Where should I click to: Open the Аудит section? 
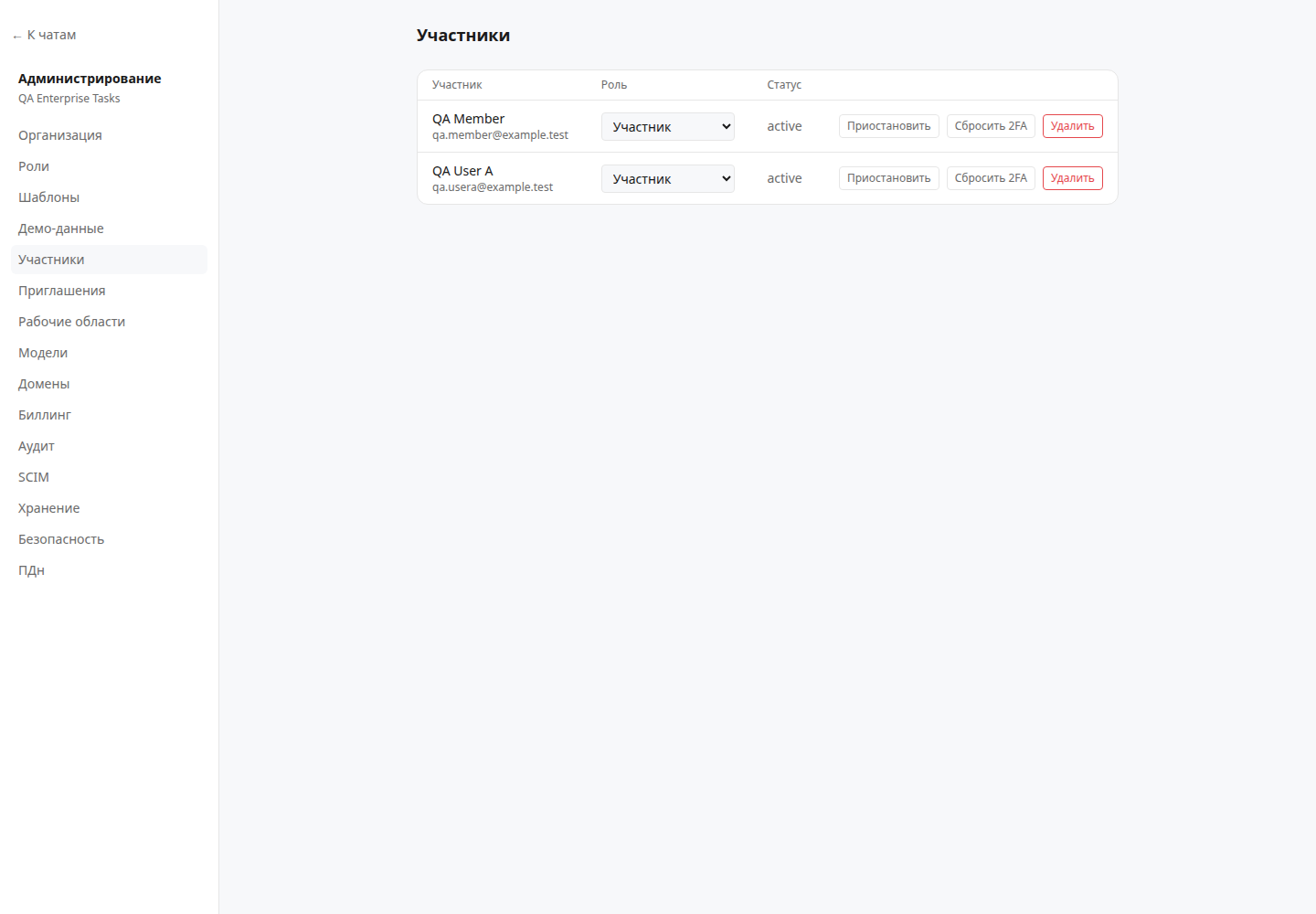[109, 446]
